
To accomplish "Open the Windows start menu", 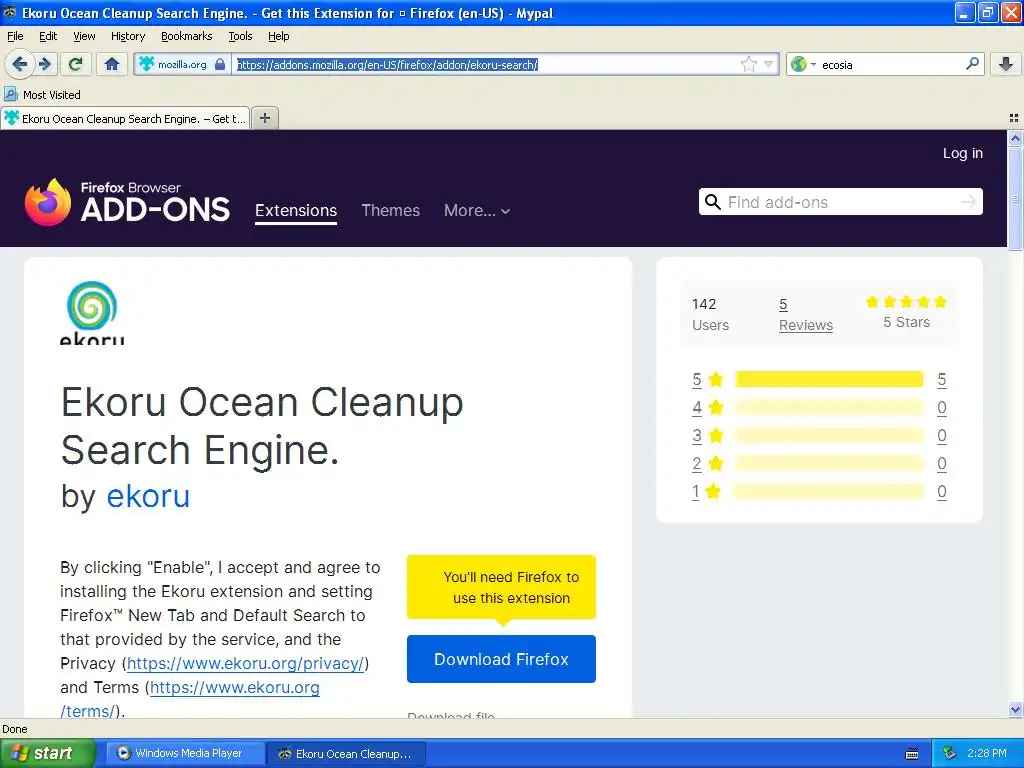I will coord(48,753).
